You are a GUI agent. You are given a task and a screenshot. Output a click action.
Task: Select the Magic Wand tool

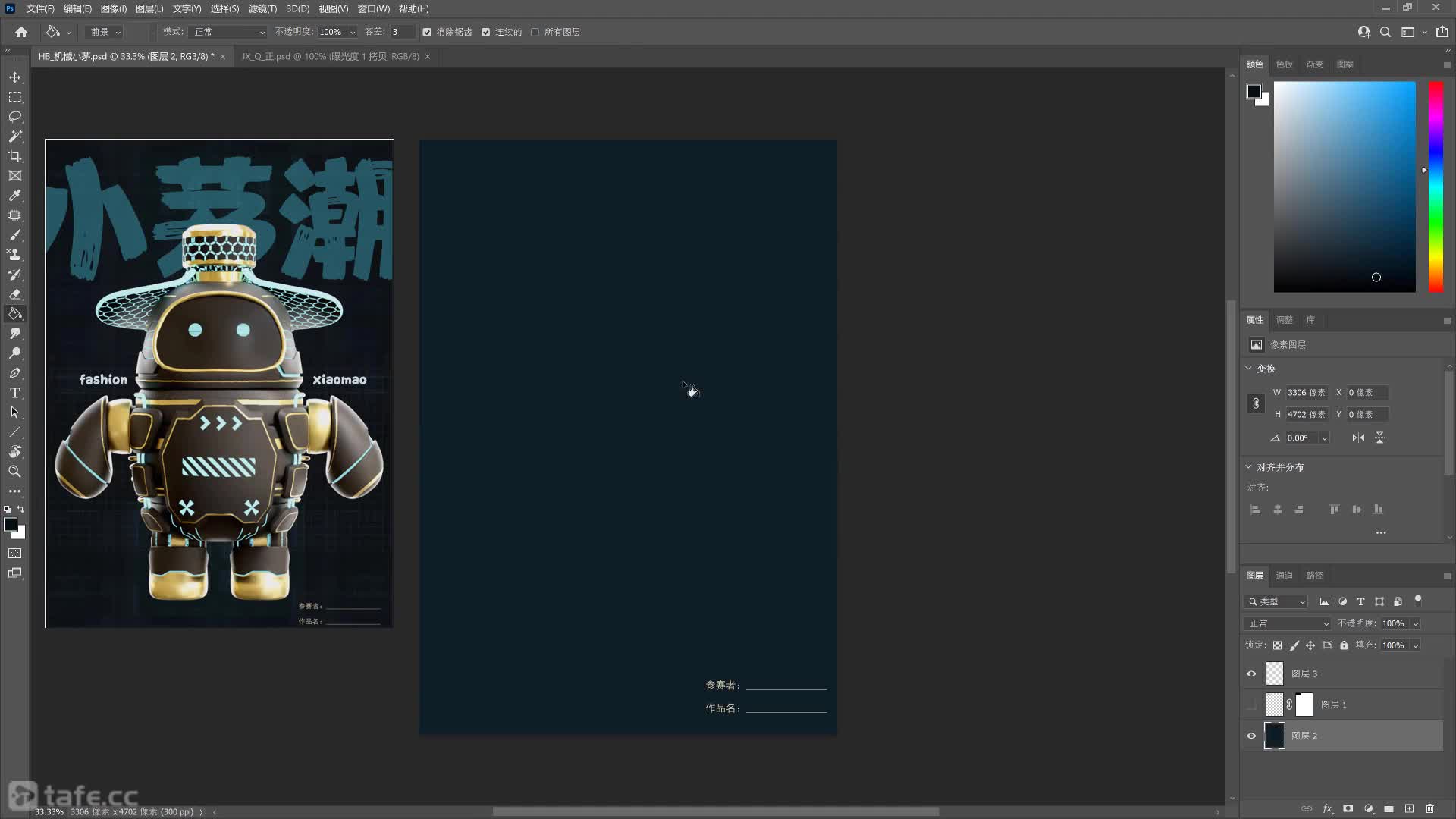pyautogui.click(x=15, y=136)
